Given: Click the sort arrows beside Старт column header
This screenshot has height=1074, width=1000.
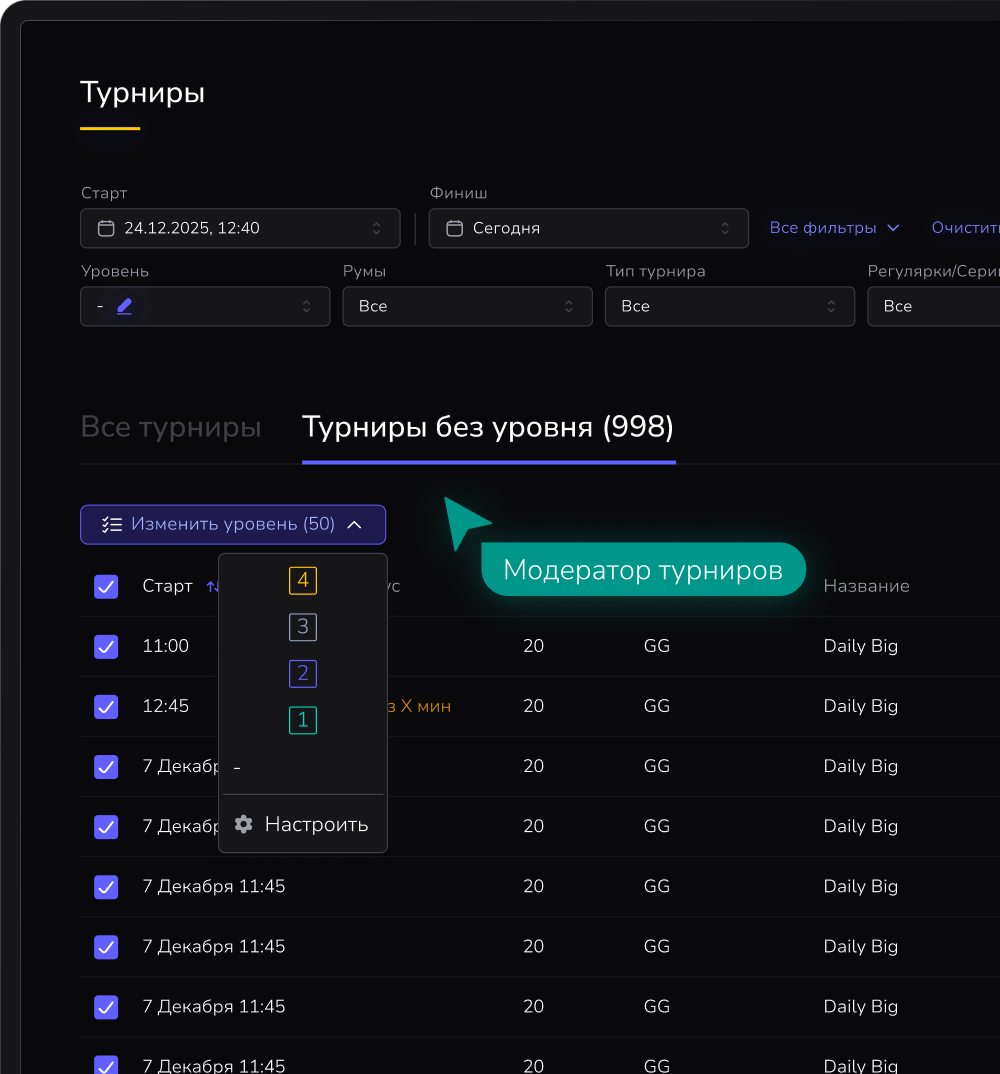Looking at the screenshot, I should (213, 586).
